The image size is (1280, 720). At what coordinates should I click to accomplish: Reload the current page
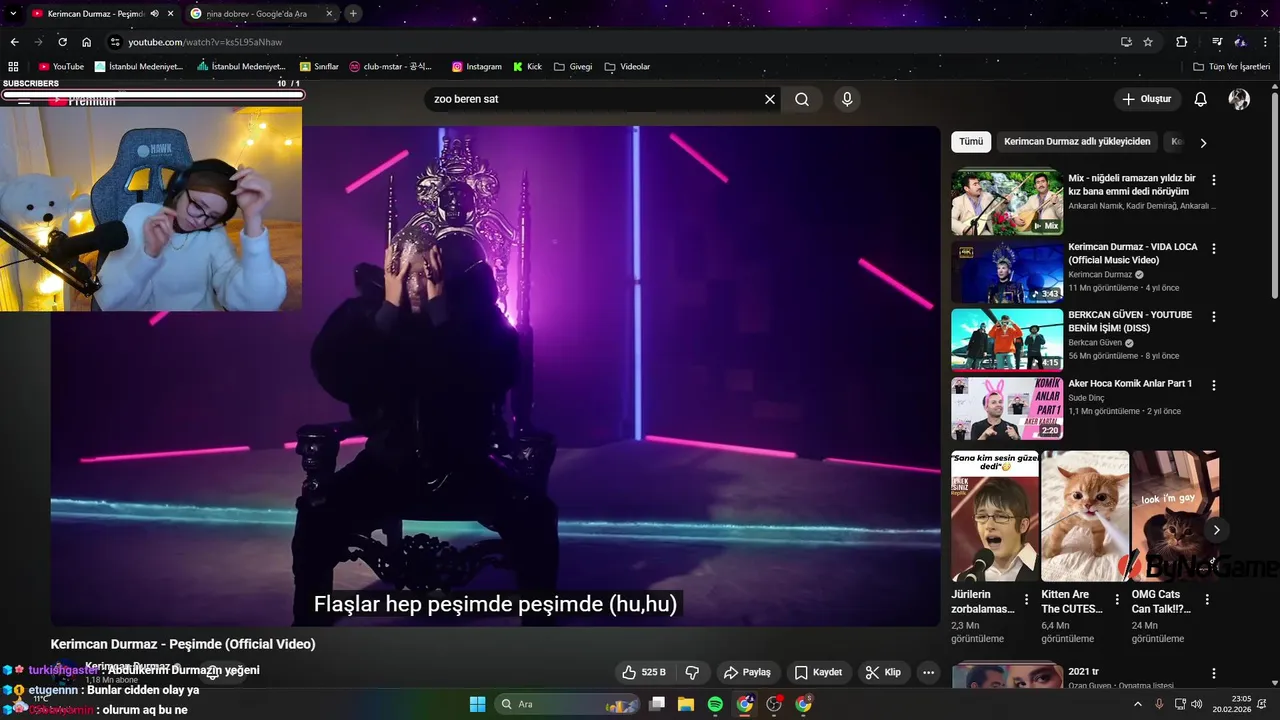click(62, 42)
